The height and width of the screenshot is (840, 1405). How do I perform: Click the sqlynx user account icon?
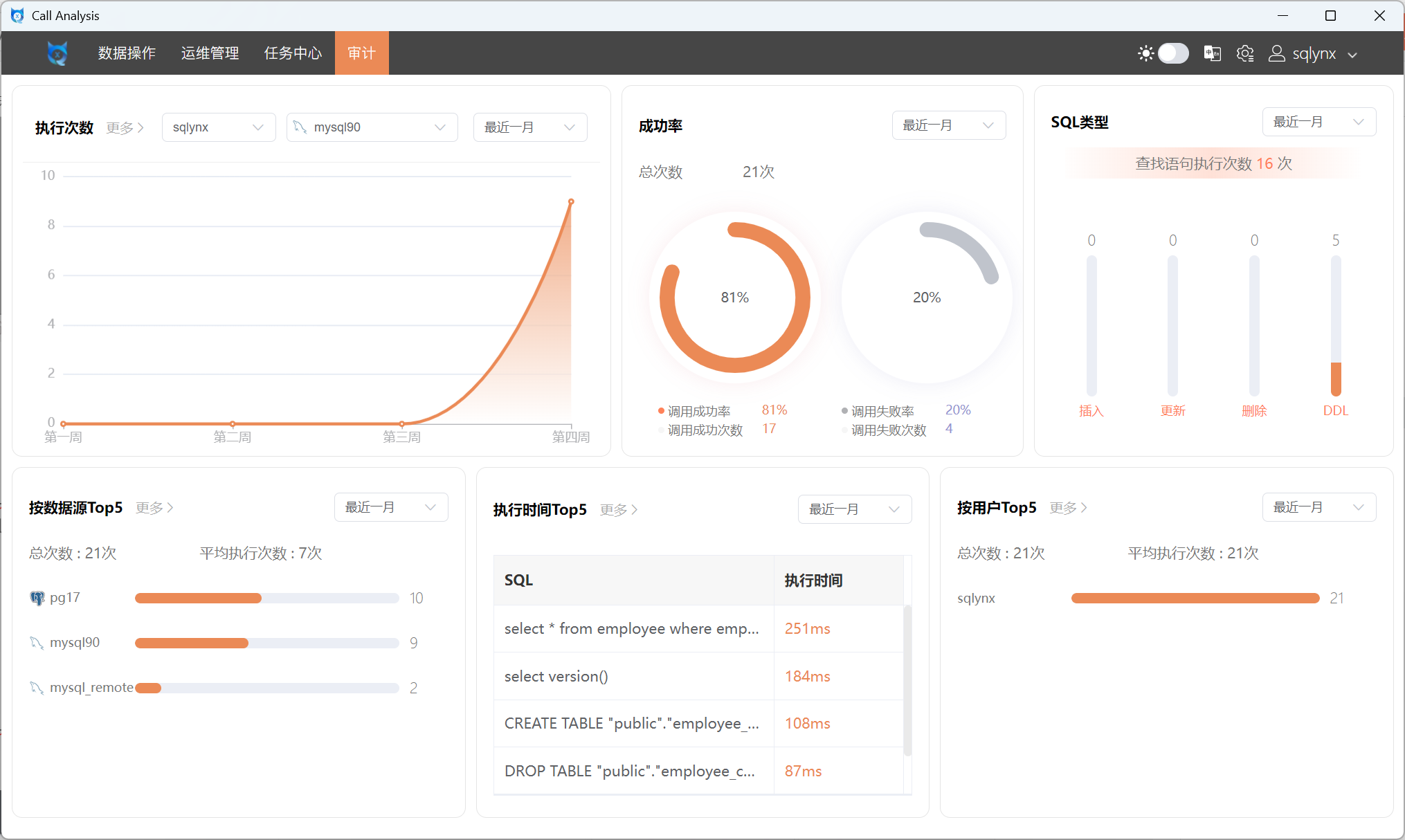coord(1276,53)
